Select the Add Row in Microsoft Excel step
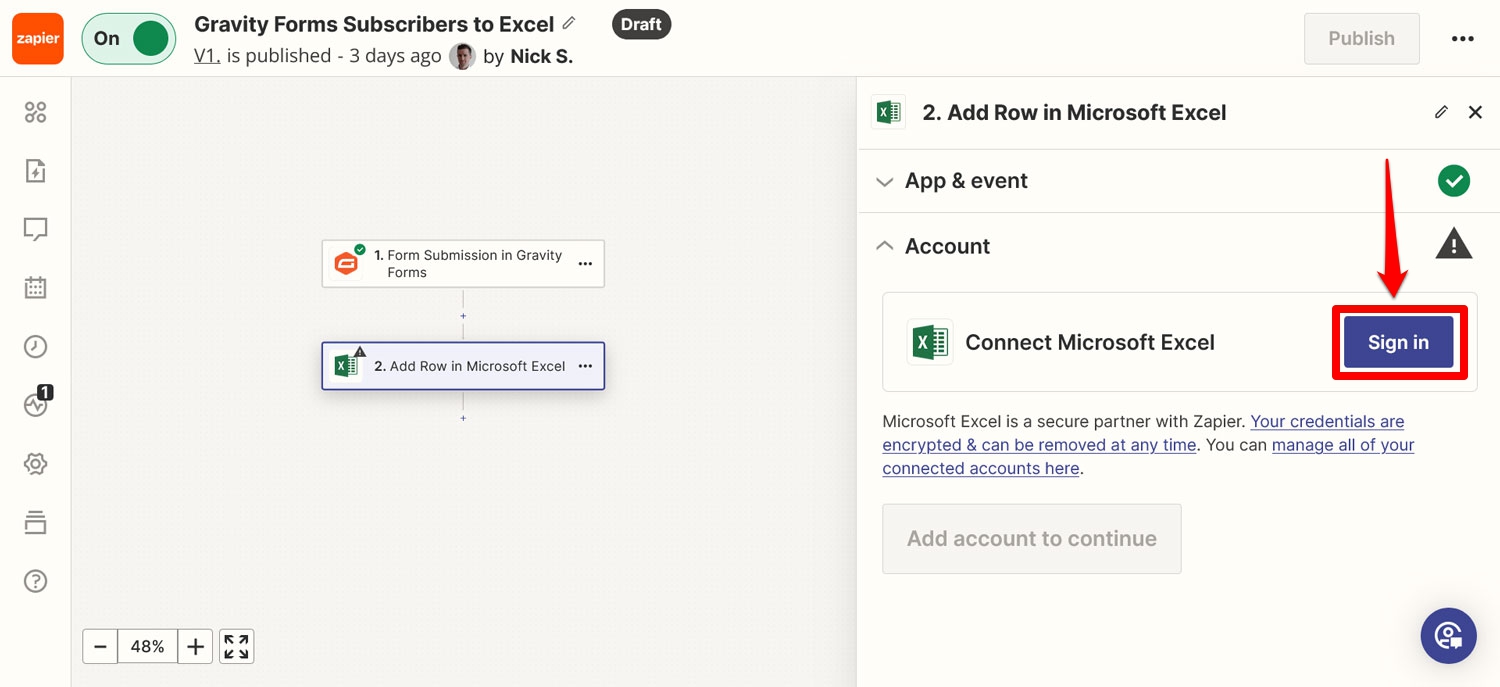 463,366
